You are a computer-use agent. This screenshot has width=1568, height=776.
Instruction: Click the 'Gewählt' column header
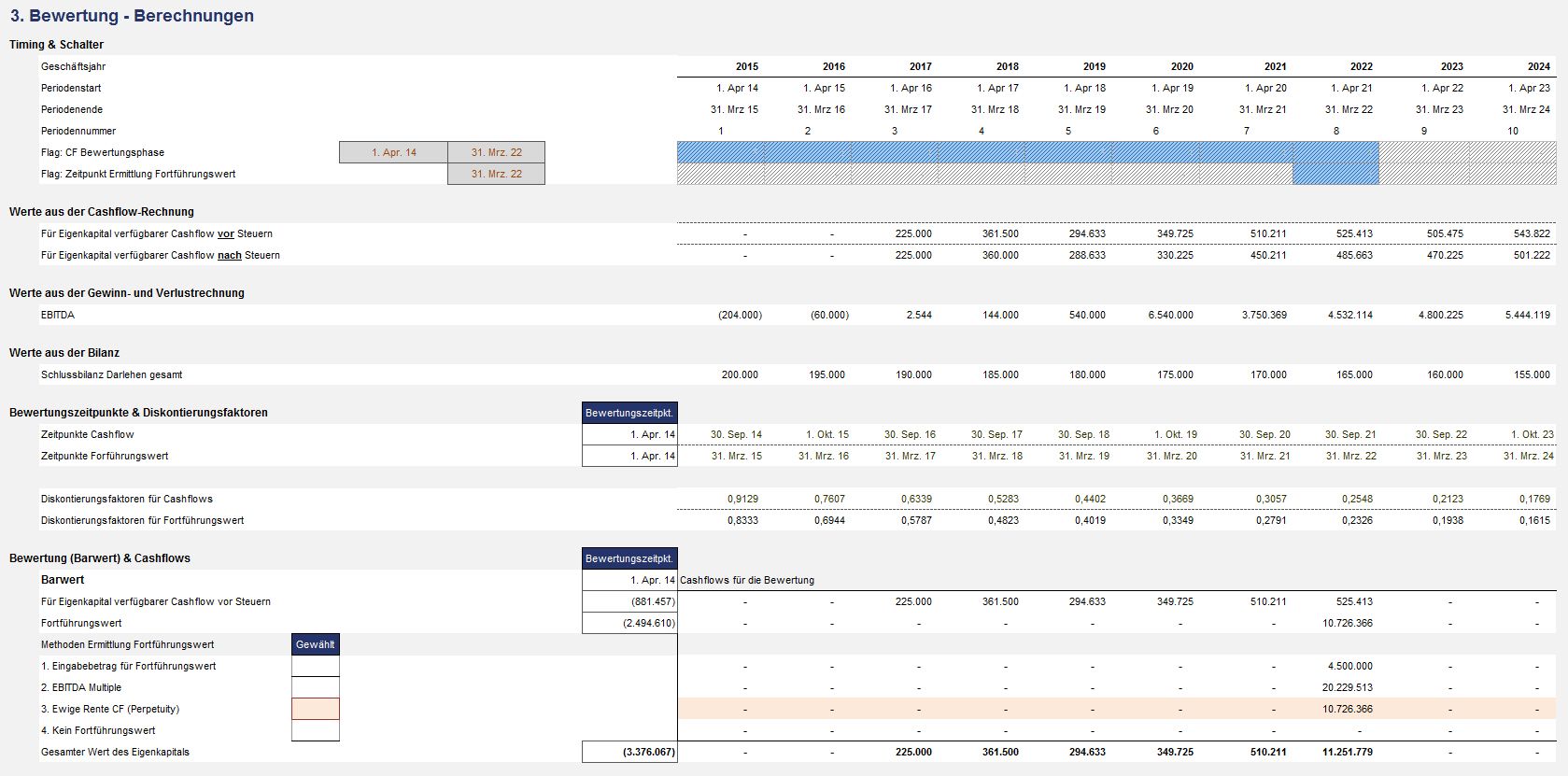[315, 644]
